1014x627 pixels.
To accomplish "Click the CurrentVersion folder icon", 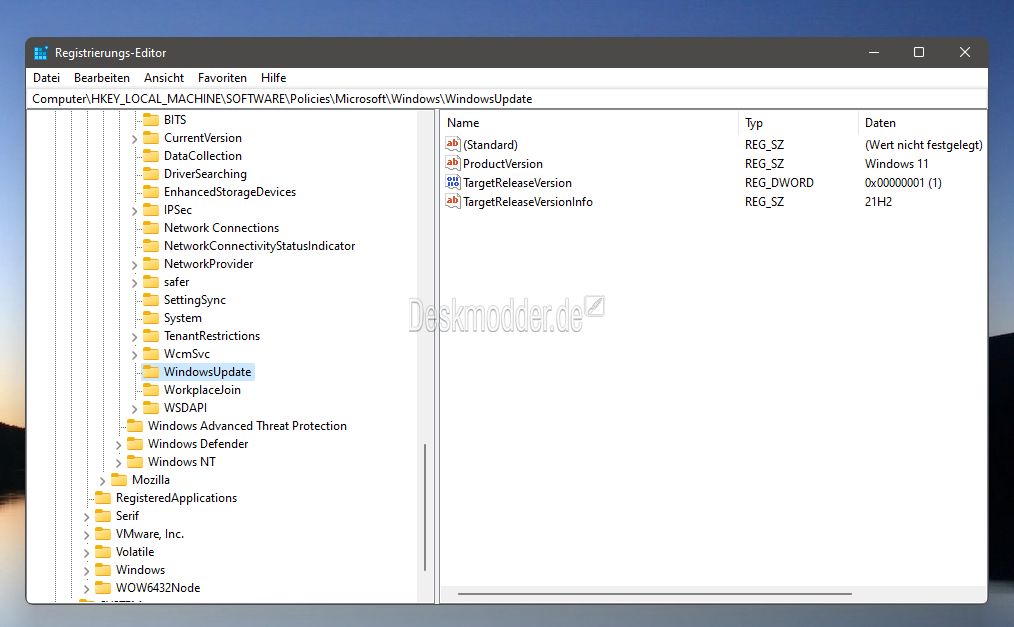I will pyautogui.click(x=151, y=138).
